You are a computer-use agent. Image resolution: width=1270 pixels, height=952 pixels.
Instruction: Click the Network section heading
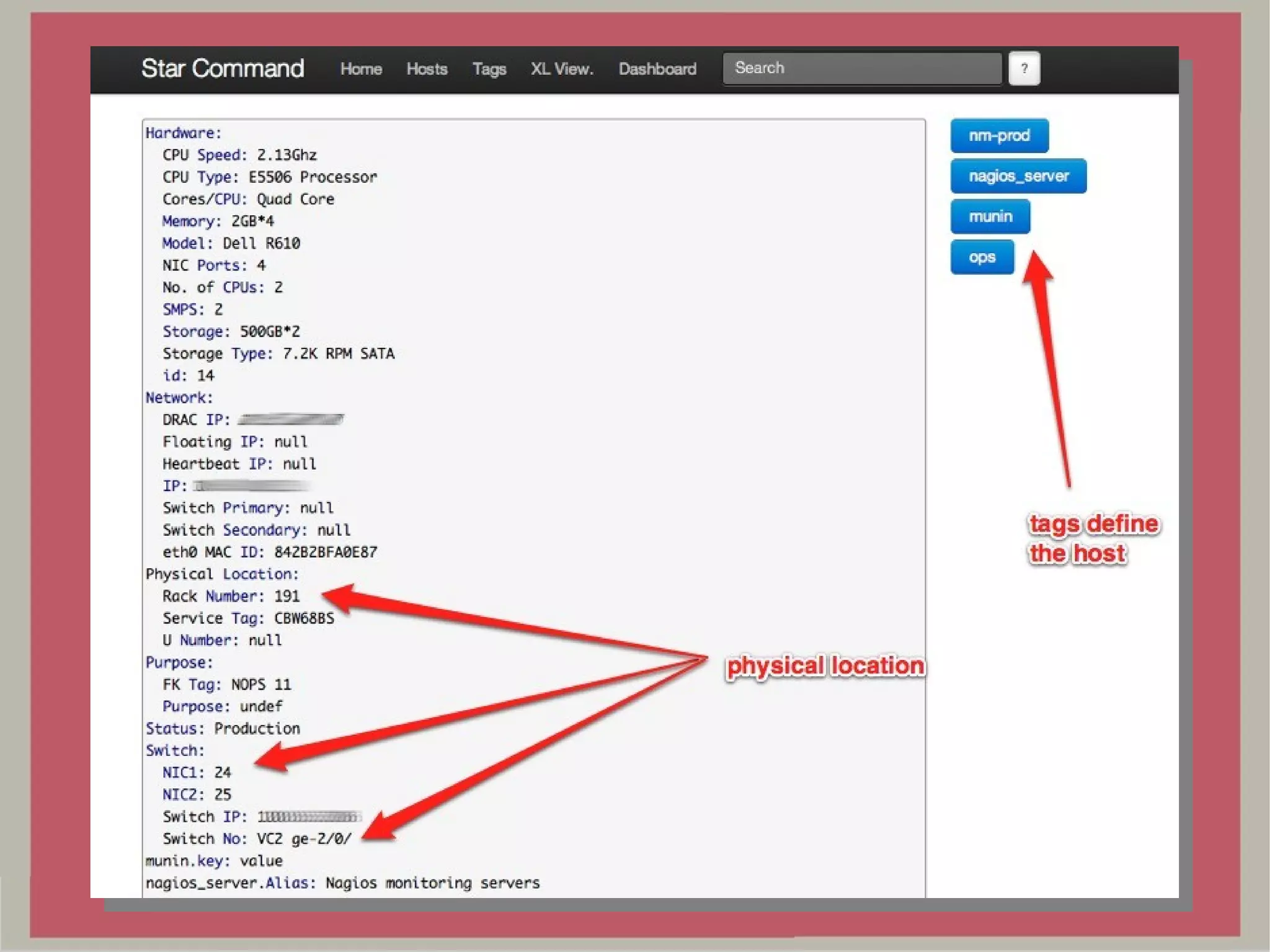(179, 398)
